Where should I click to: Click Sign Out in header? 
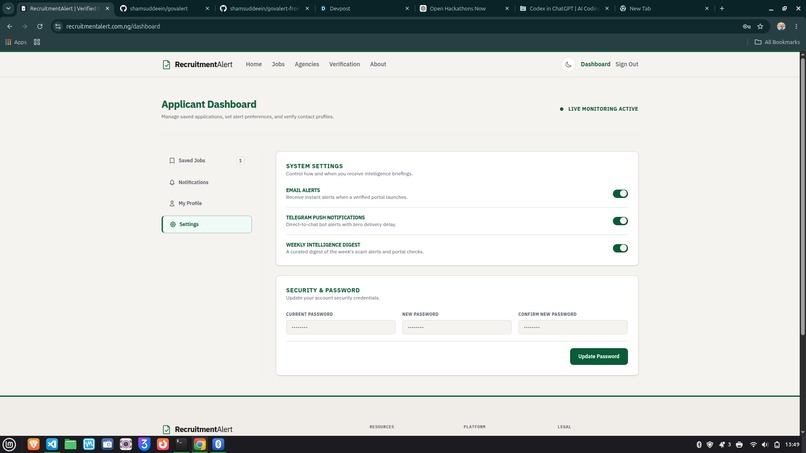tap(627, 64)
